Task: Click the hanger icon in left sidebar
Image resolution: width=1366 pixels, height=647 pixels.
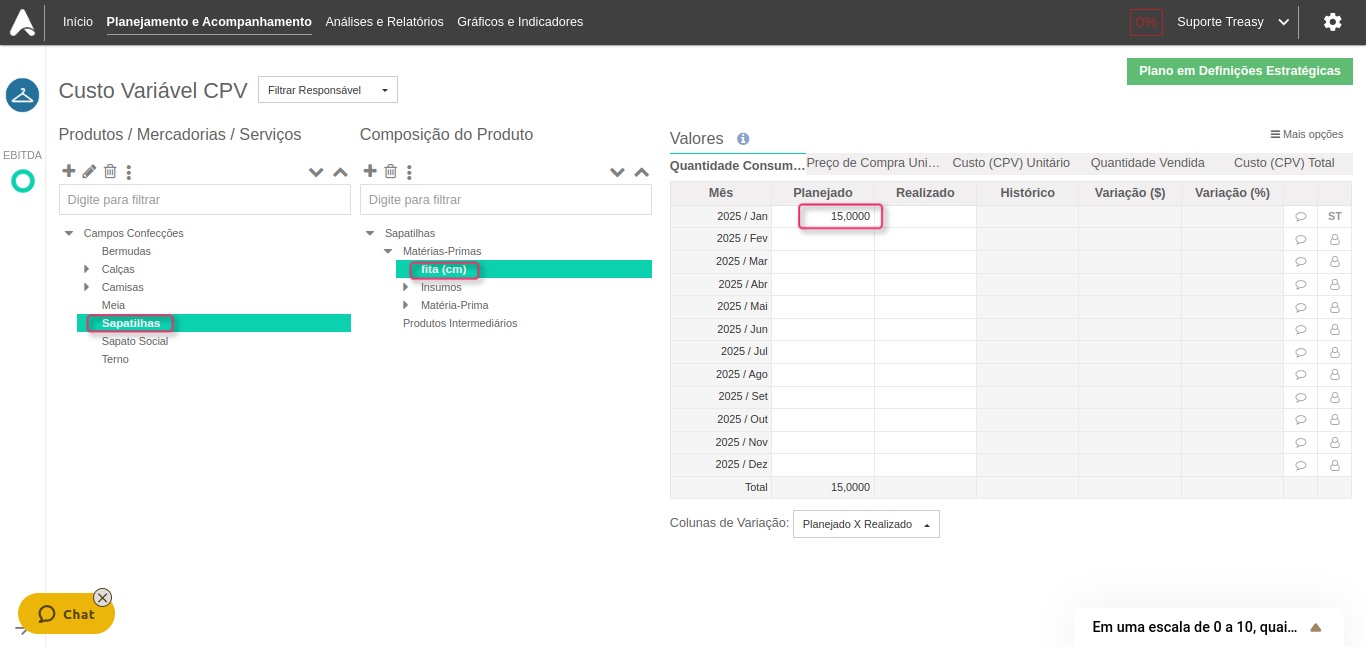Action: [22, 96]
